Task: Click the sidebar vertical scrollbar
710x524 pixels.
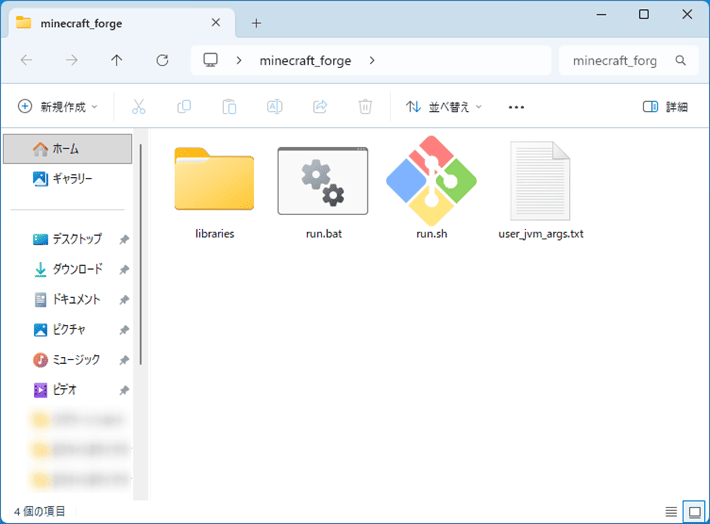Action: coord(141,254)
